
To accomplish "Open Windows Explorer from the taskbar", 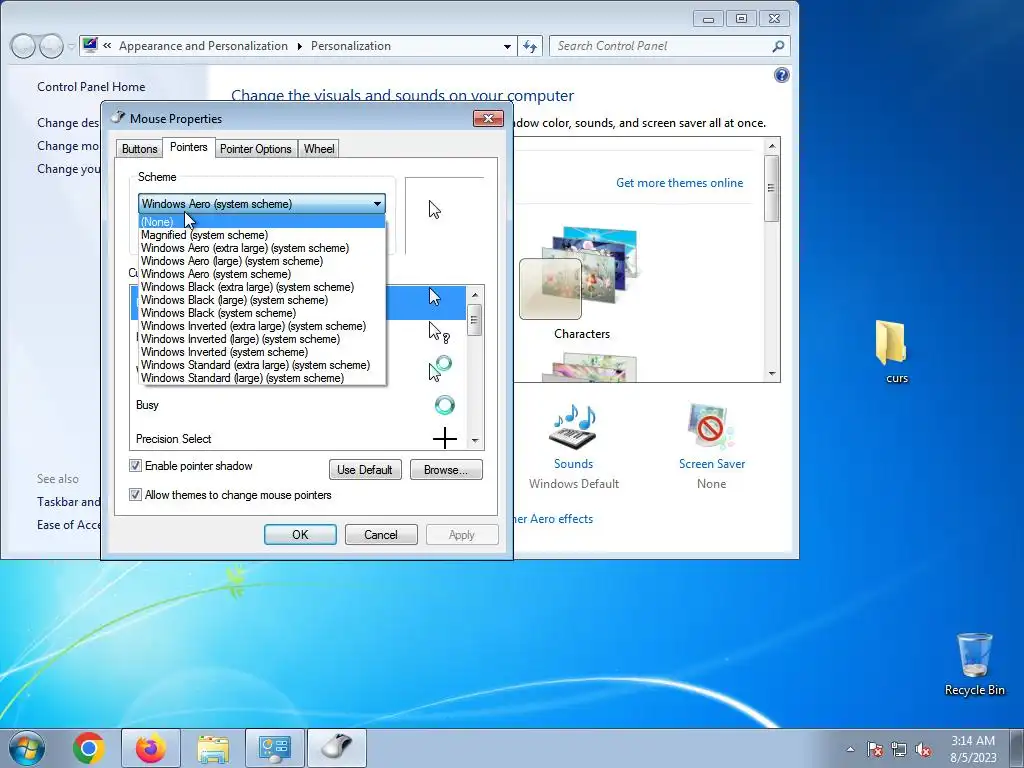I will [213, 749].
